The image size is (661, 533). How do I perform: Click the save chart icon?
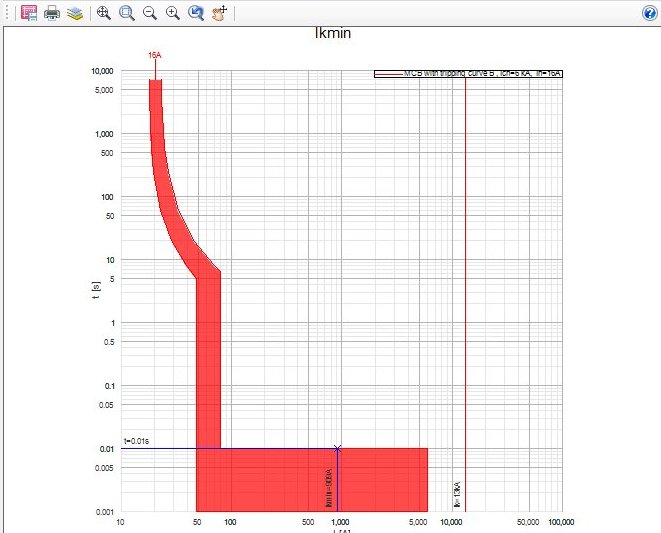tap(29, 13)
